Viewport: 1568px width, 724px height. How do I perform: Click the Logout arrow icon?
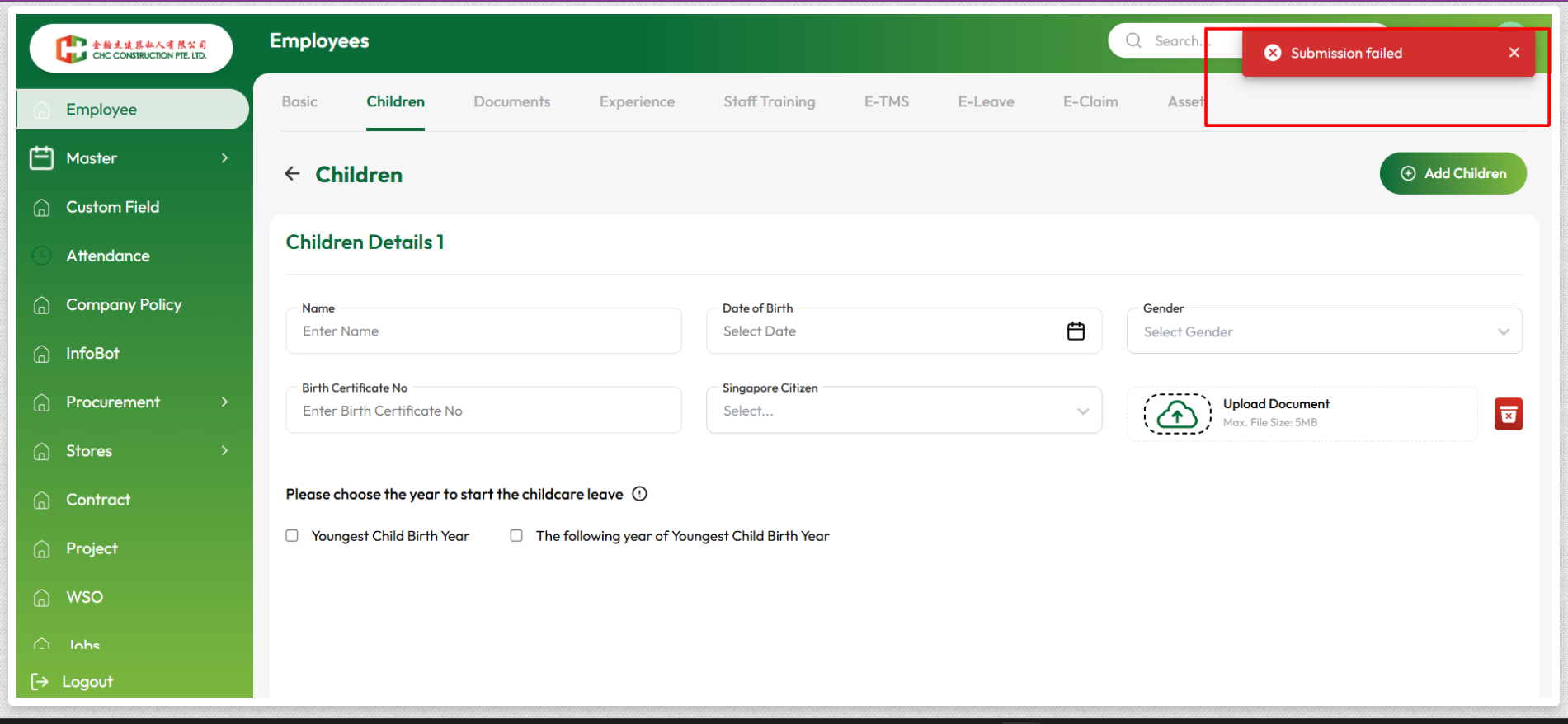coord(40,681)
